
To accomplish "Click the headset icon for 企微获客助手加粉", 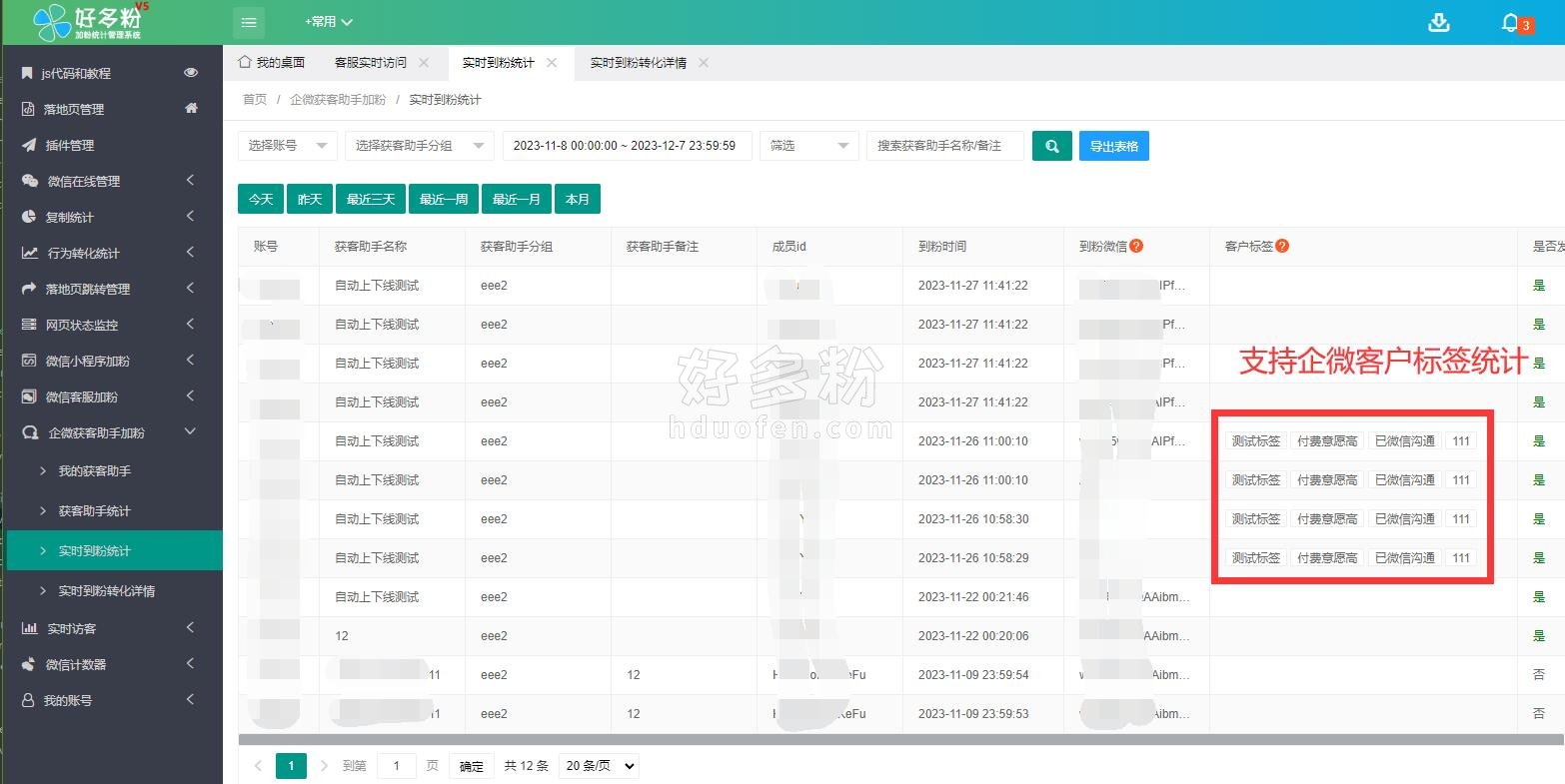I will [30, 432].
